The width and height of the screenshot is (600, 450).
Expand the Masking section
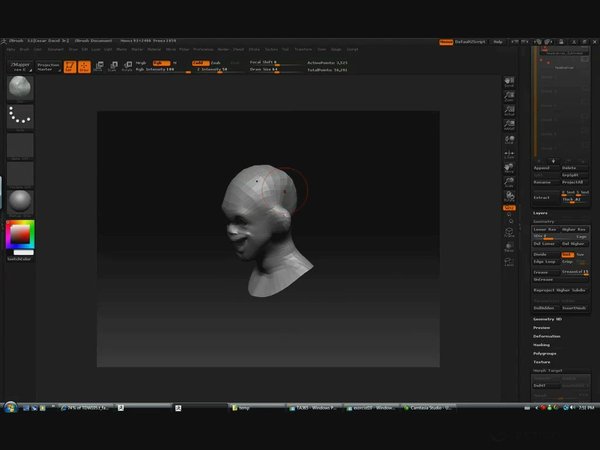tap(541, 345)
